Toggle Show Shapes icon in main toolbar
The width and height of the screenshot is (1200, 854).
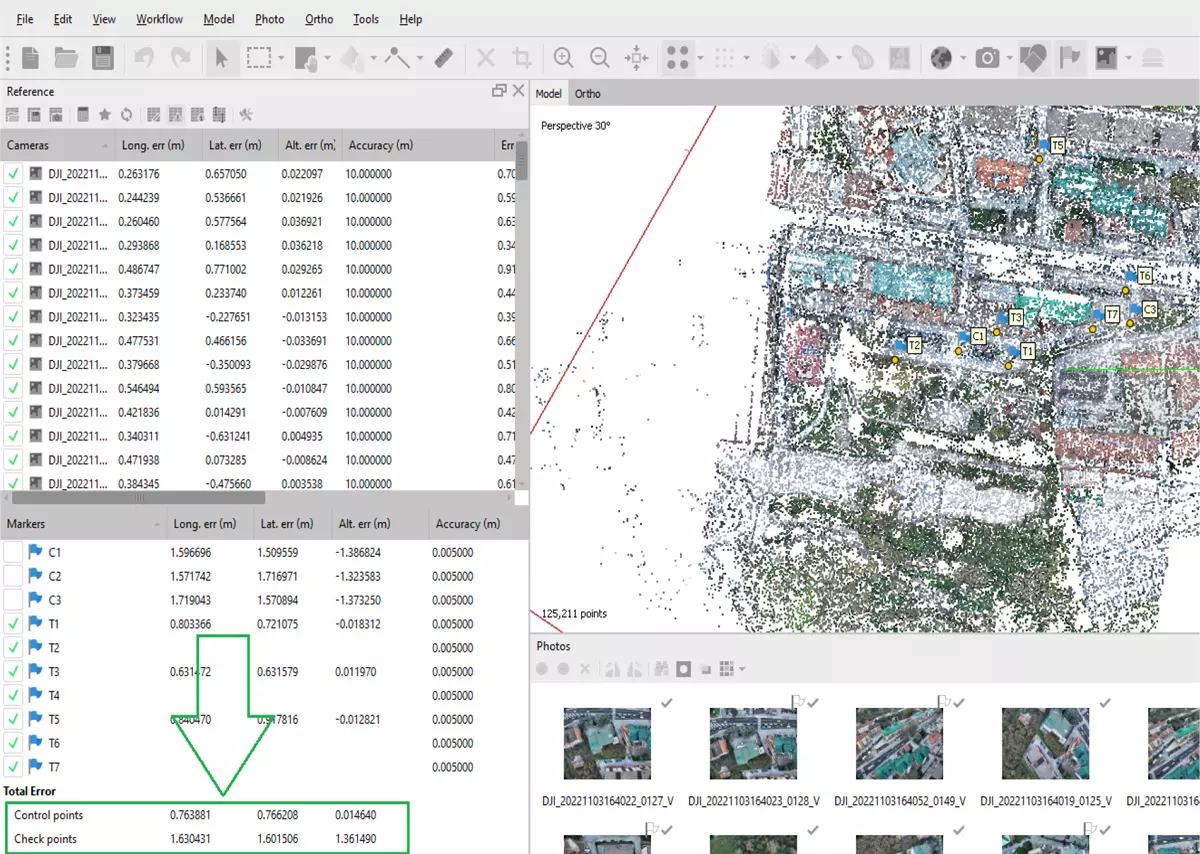1034,58
